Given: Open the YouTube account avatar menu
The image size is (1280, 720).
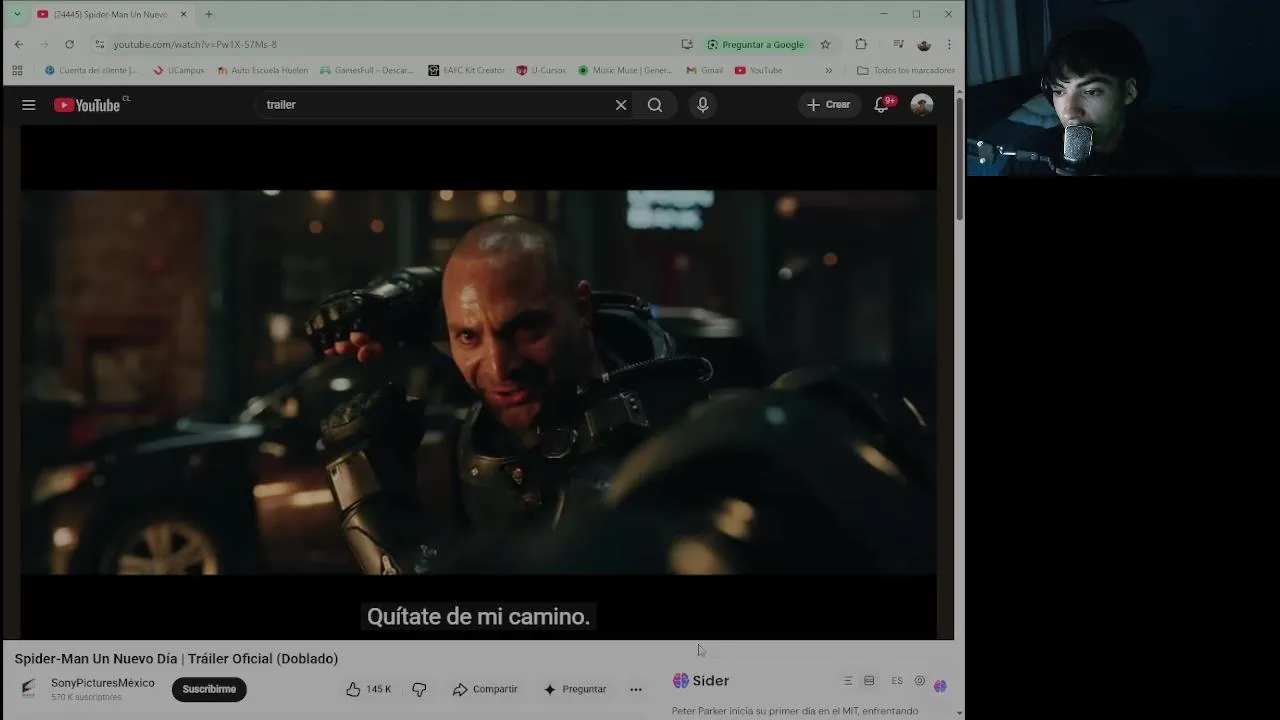Looking at the screenshot, I should [x=922, y=105].
